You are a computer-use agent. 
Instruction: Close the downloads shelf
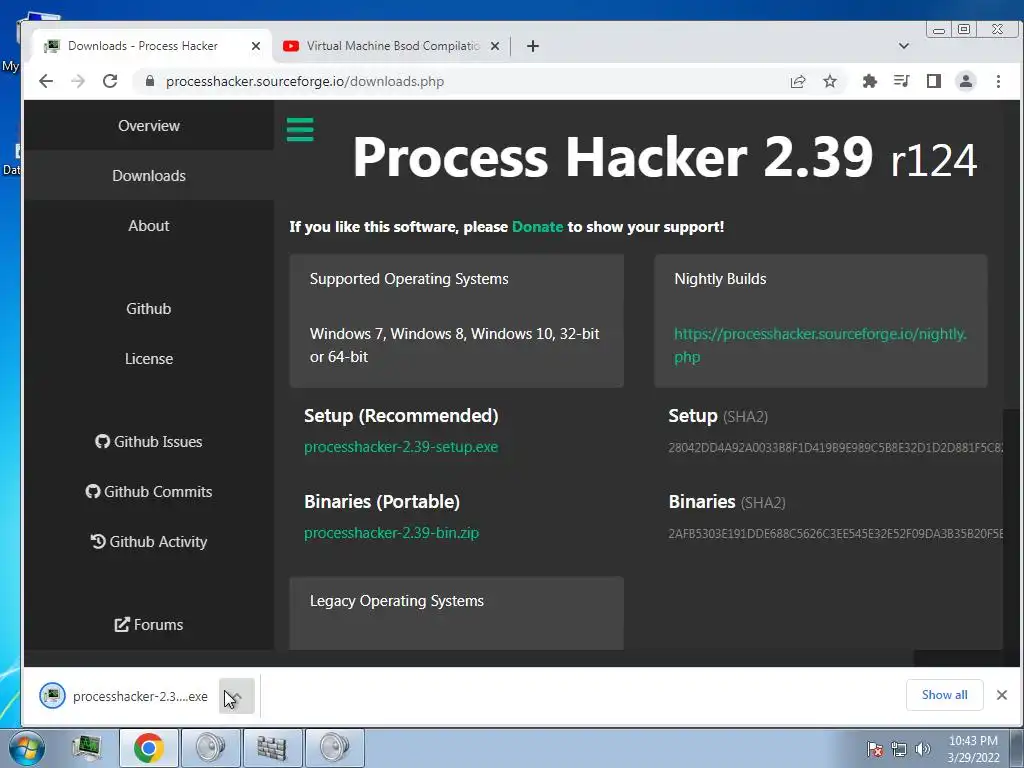pyautogui.click(x=1002, y=695)
